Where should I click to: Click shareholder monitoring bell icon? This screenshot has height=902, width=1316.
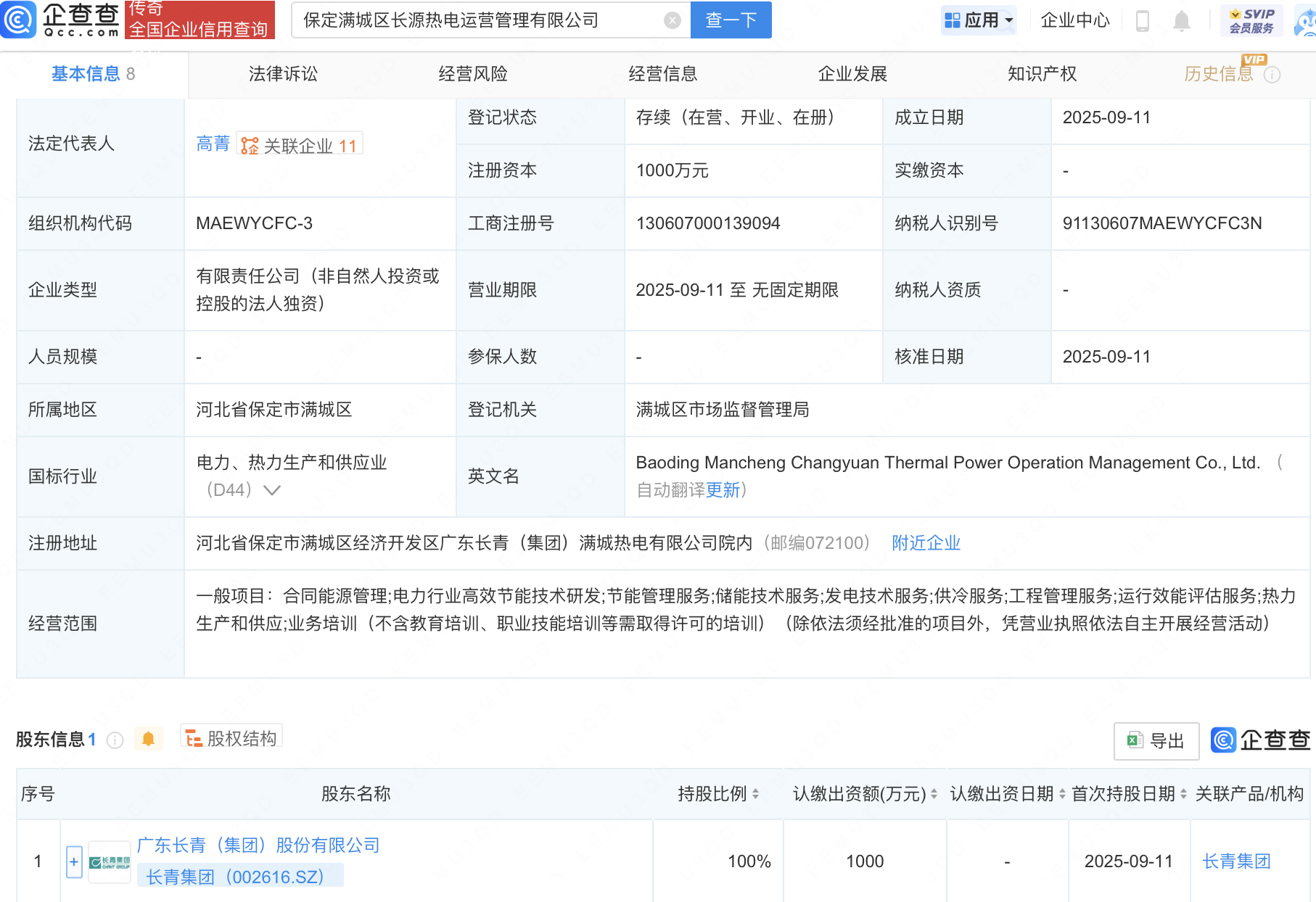pyautogui.click(x=148, y=739)
